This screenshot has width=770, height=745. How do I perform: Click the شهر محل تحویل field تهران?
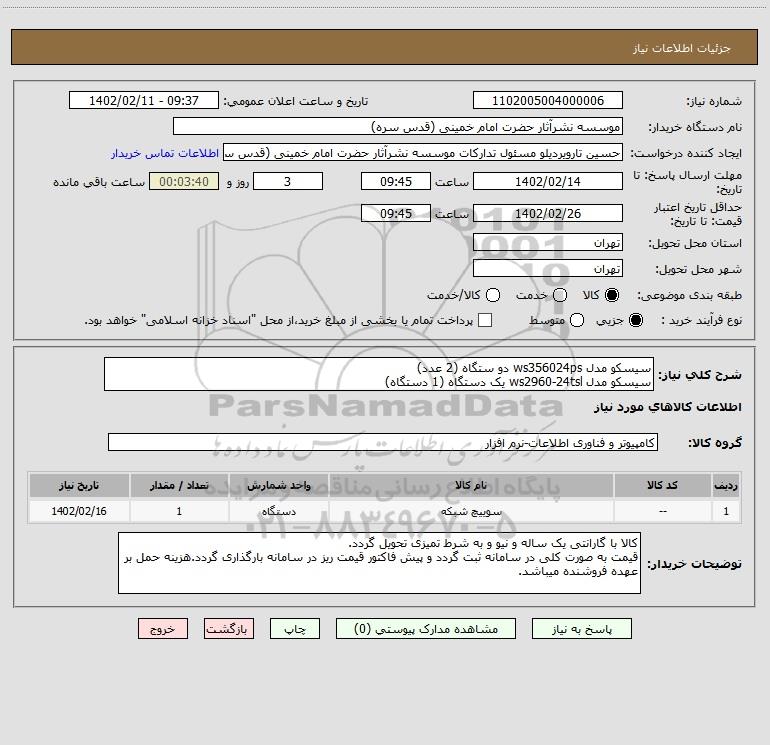[x=548, y=269]
